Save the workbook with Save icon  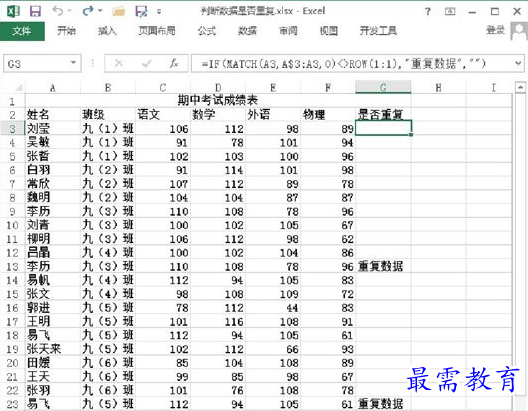35,11
